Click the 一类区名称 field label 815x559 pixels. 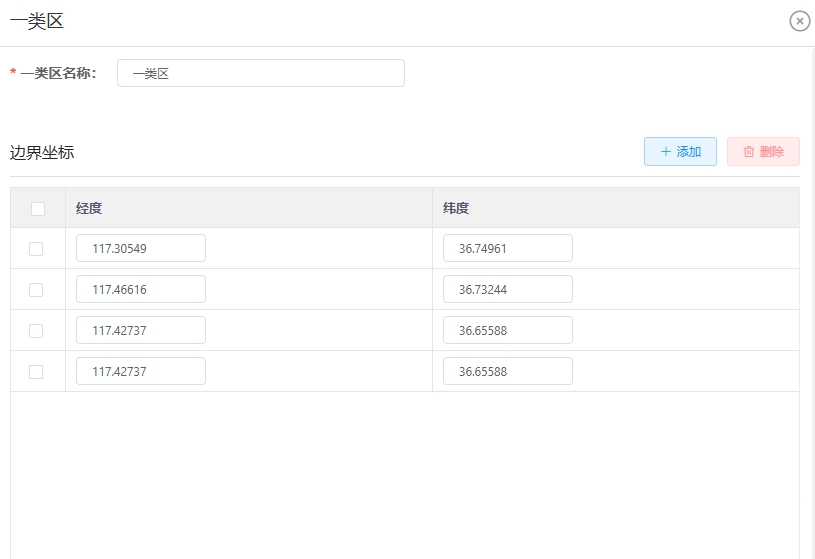tap(58, 73)
